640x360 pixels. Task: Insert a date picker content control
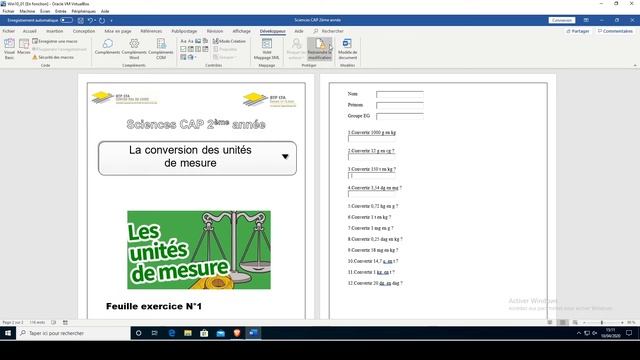click(205, 49)
